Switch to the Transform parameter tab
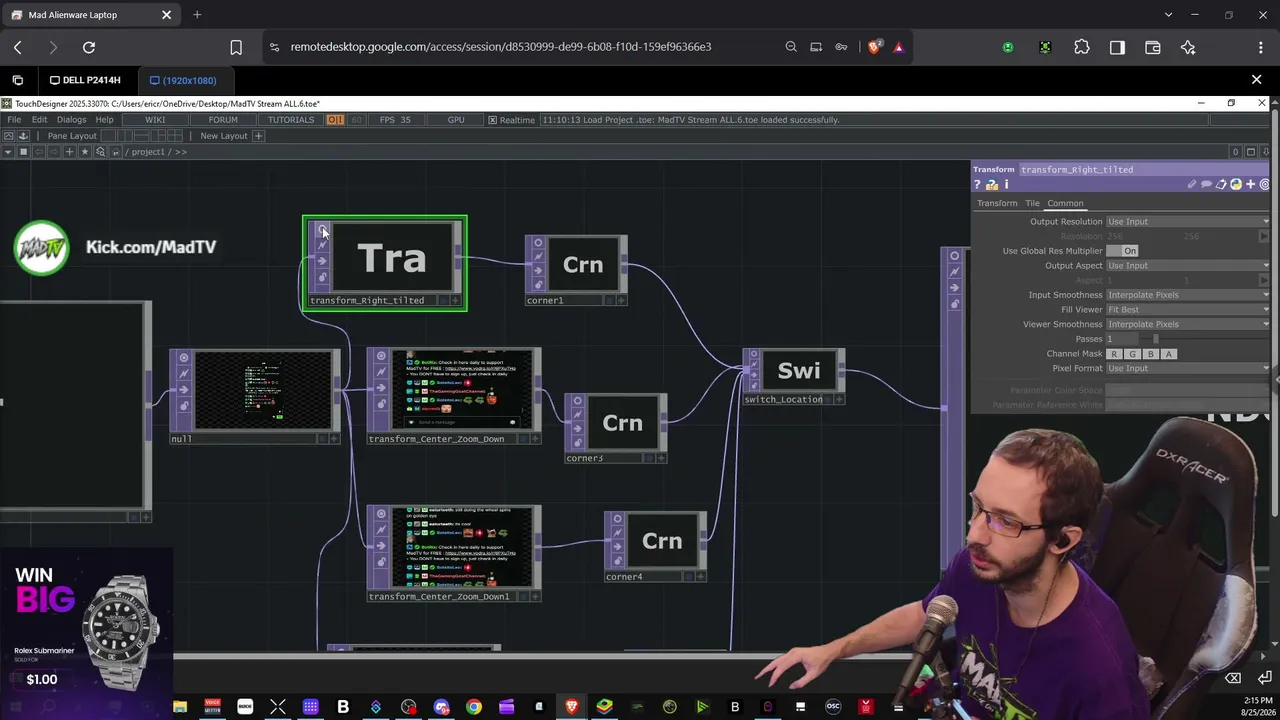1280x720 pixels. click(x=997, y=204)
